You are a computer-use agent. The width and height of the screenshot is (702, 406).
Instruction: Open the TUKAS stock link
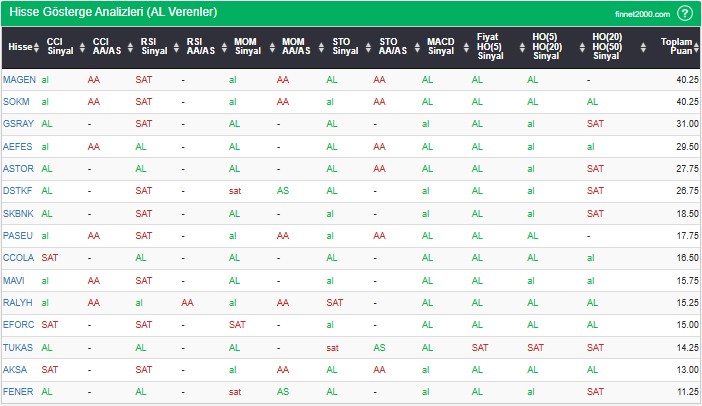tap(18, 347)
